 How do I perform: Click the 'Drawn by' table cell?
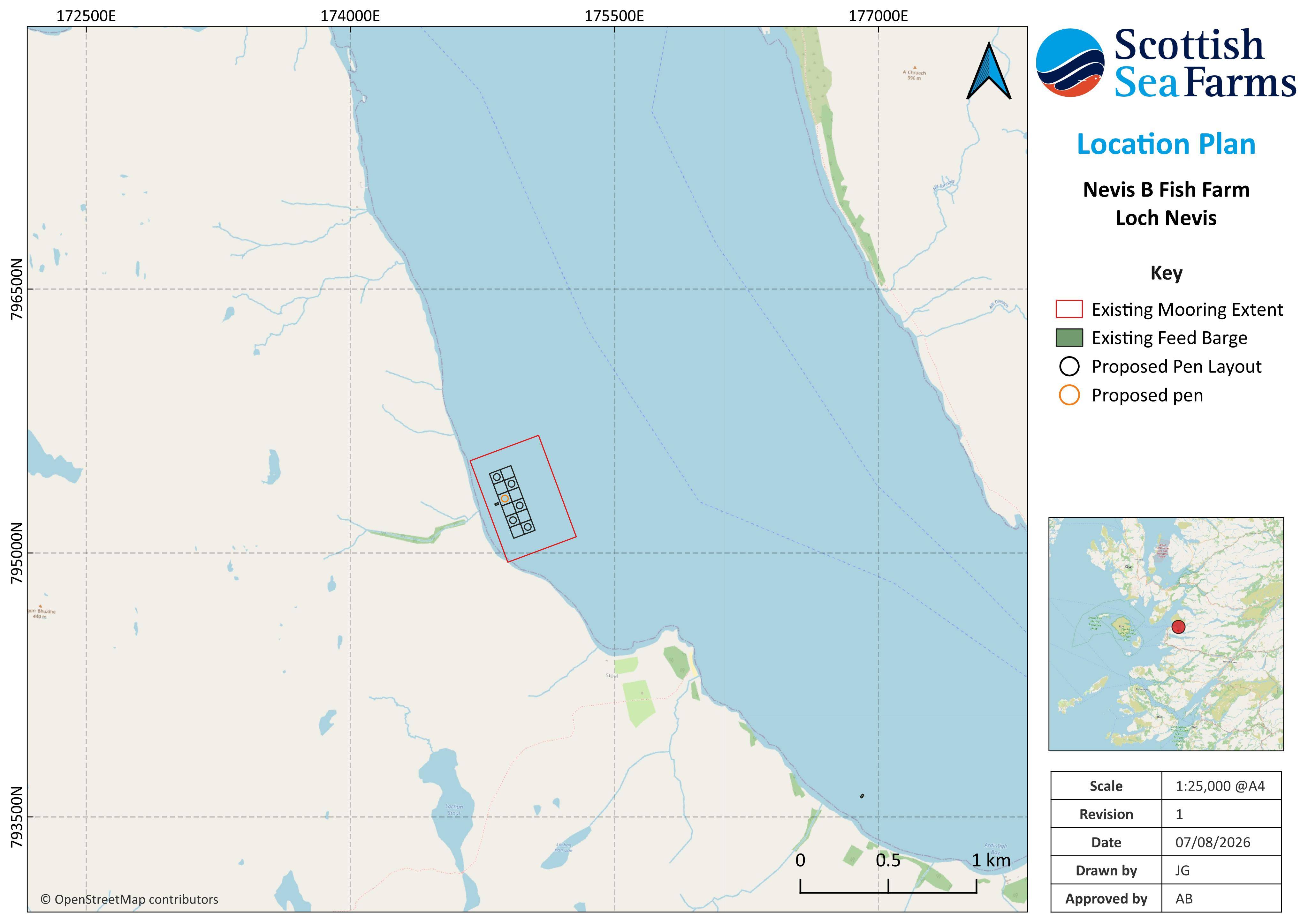click(1106, 870)
